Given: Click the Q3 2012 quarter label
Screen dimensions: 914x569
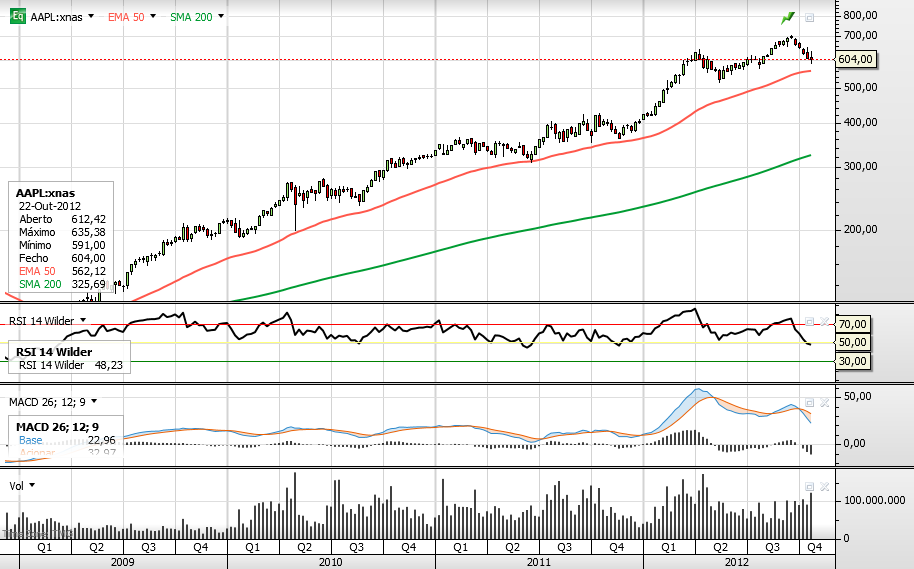Looking at the screenshot, I should [772, 547].
